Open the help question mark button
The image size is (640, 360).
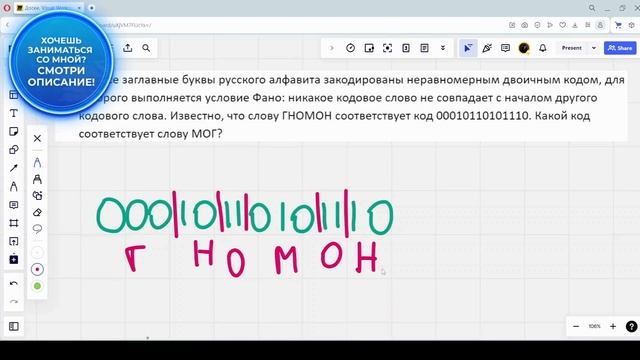click(631, 327)
